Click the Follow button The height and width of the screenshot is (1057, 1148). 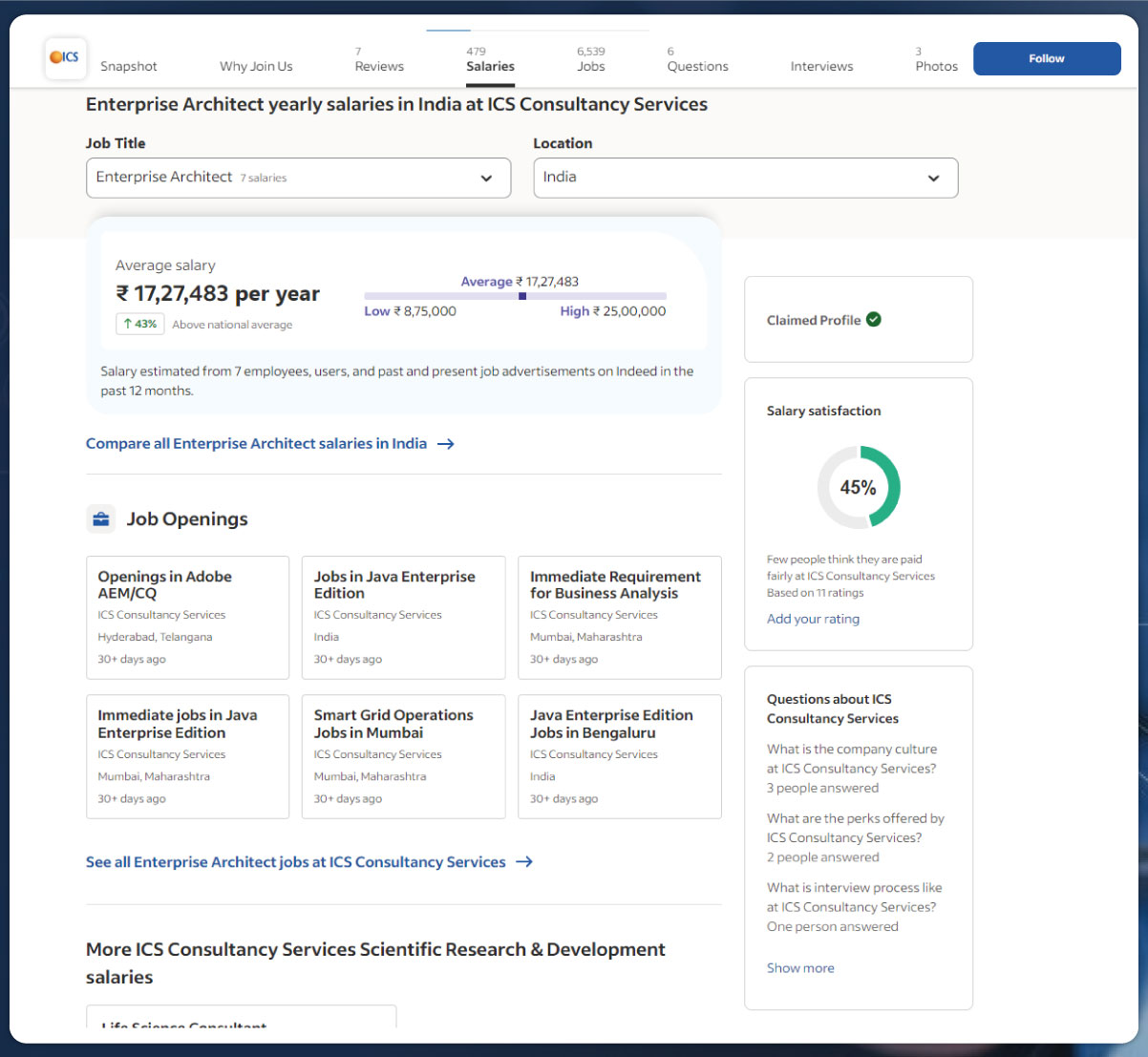(x=1047, y=58)
